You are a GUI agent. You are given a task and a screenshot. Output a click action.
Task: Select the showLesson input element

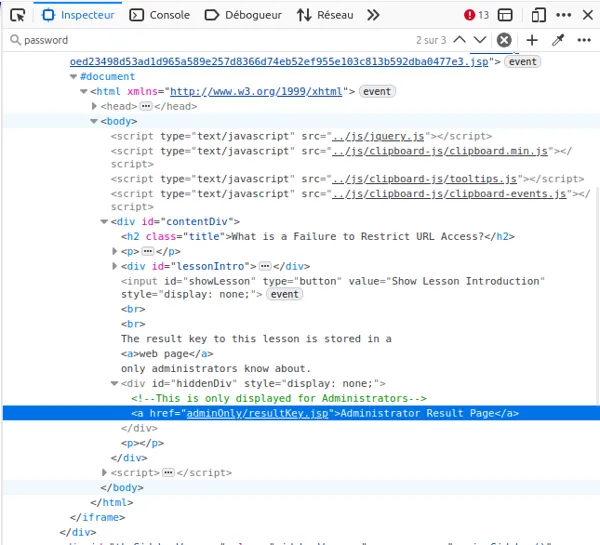pyautogui.click(x=333, y=288)
